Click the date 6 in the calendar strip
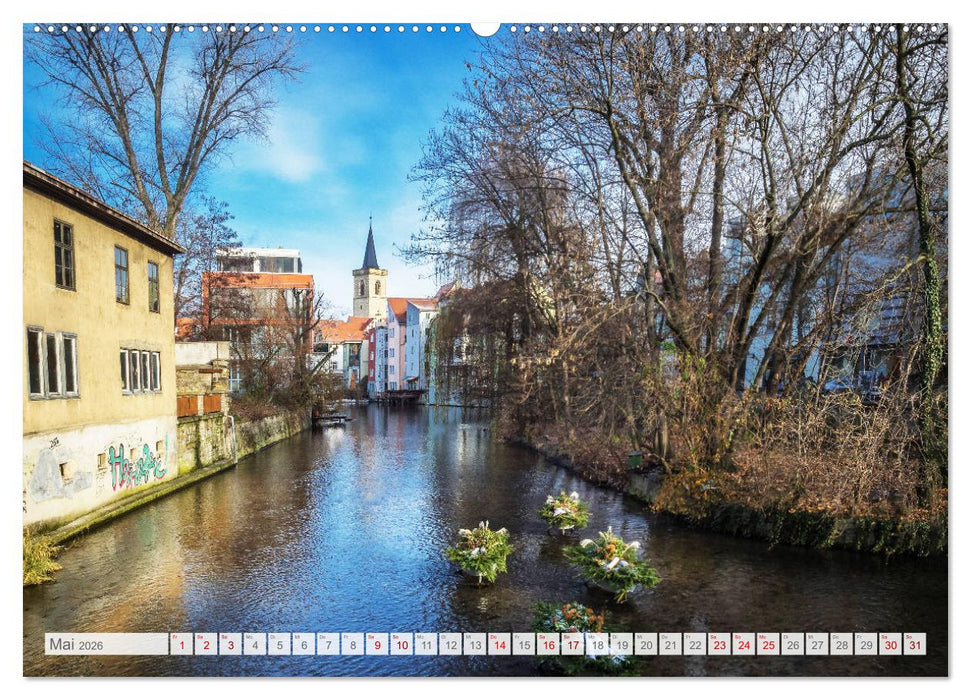This screenshot has width=971, height=700. coord(306,646)
